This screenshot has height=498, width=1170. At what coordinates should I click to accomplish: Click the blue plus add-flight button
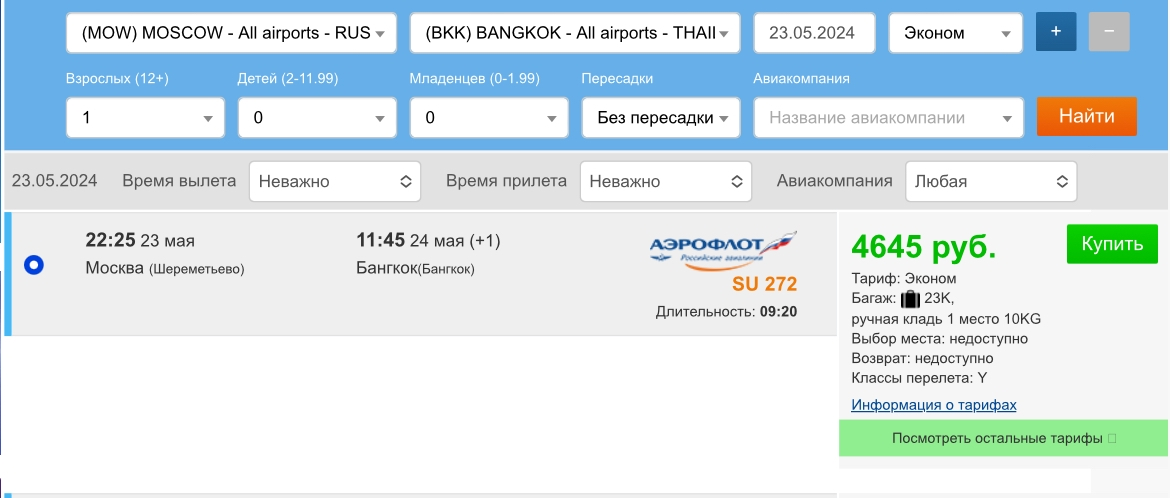pyautogui.click(x=1056, y=31)
